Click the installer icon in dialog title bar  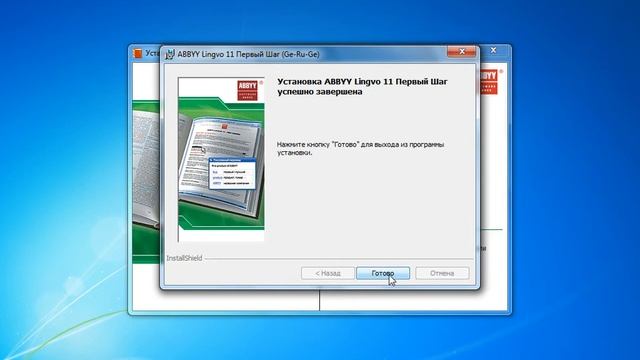point(170,54)
